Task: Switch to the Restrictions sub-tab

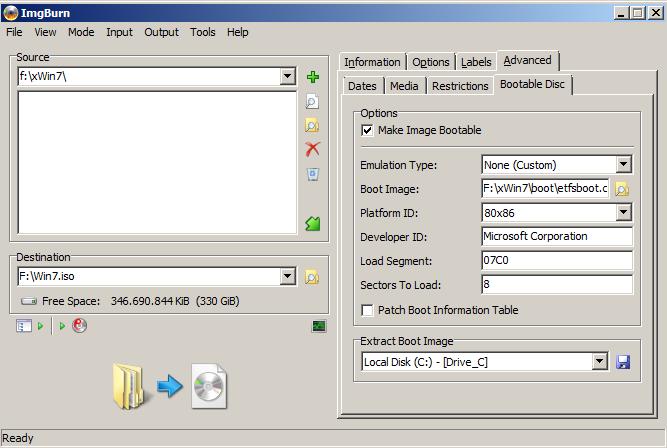Action: tap(460, 86)
